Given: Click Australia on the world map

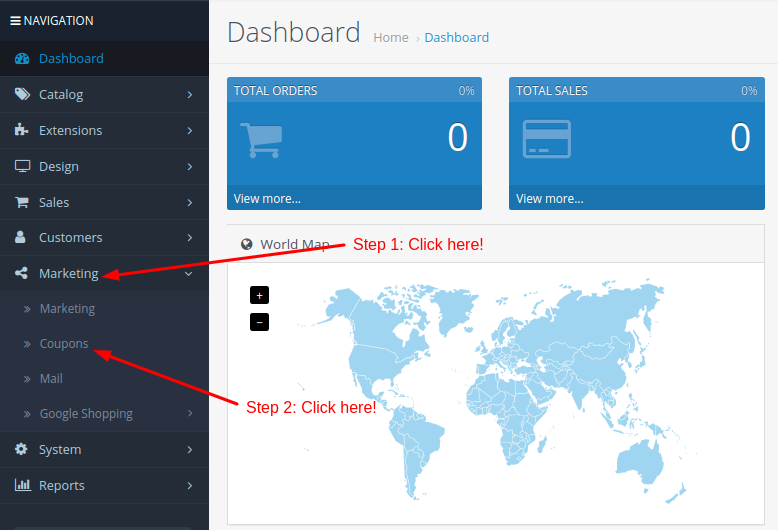Looking at the screenshot, I should point(641,462).
